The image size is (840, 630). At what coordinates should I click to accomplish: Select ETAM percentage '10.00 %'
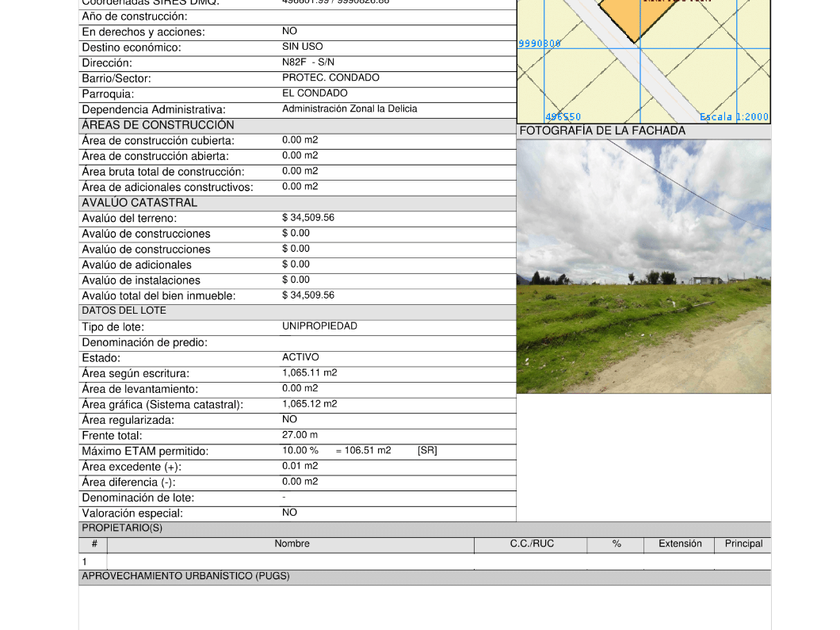coord(300,451)
